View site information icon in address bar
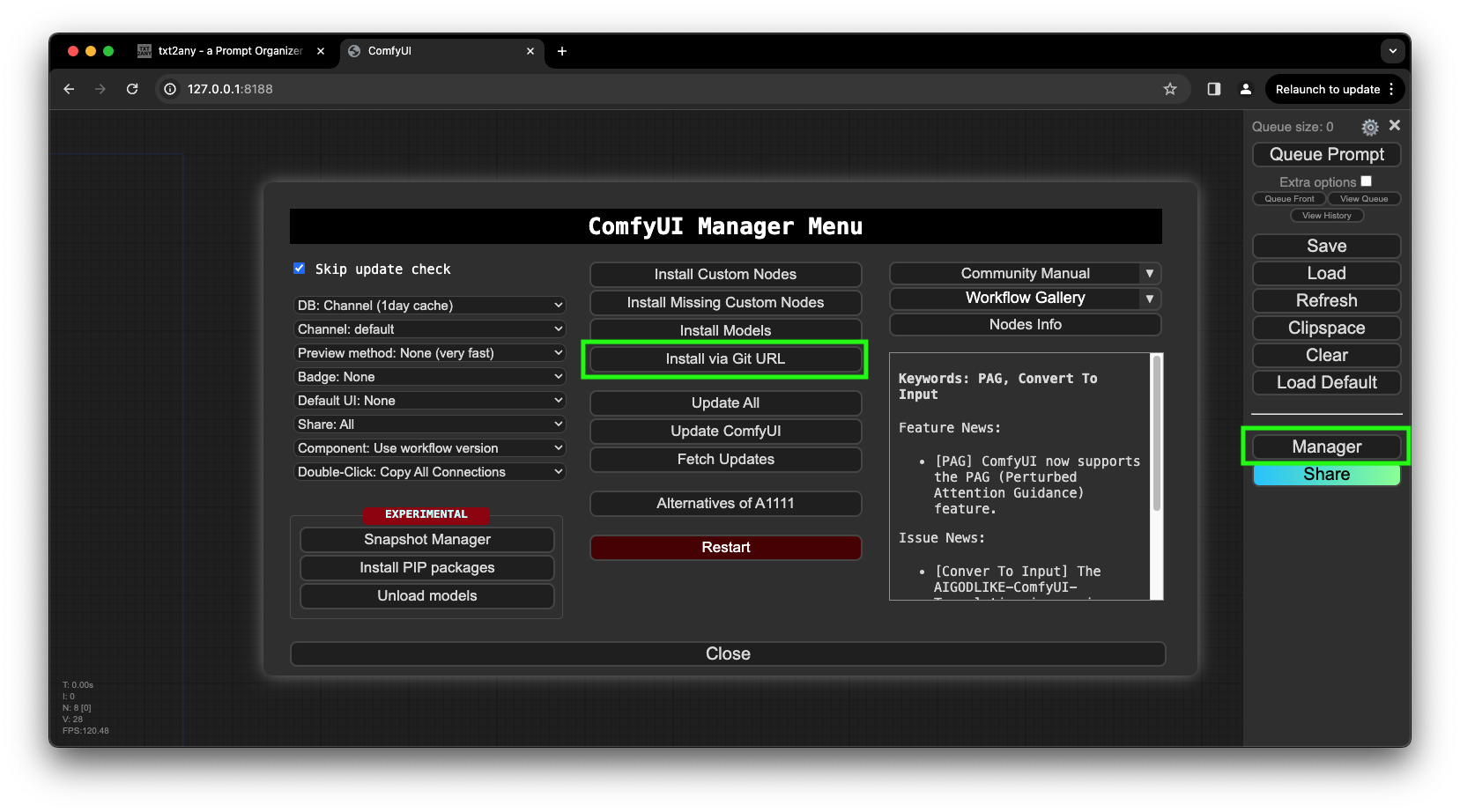This screenshot has width=1460, height=812. coord(170,89)
